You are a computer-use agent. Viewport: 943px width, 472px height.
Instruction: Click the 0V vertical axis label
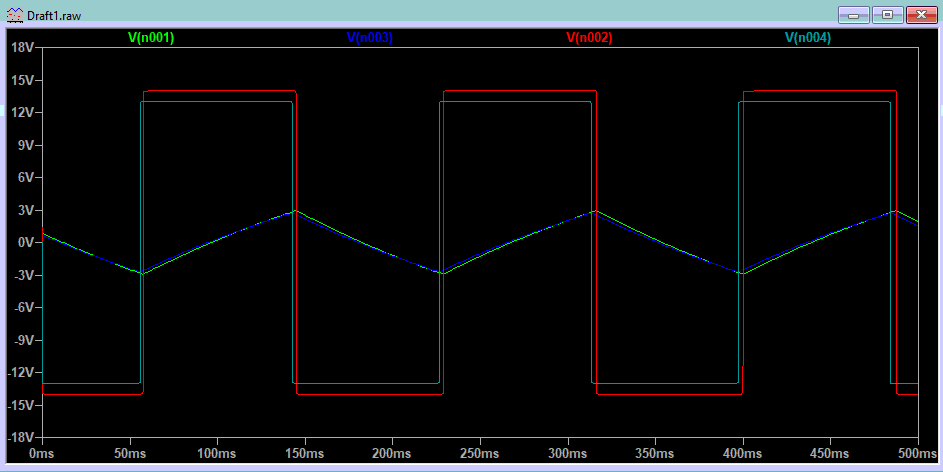[x=26, y=242]
